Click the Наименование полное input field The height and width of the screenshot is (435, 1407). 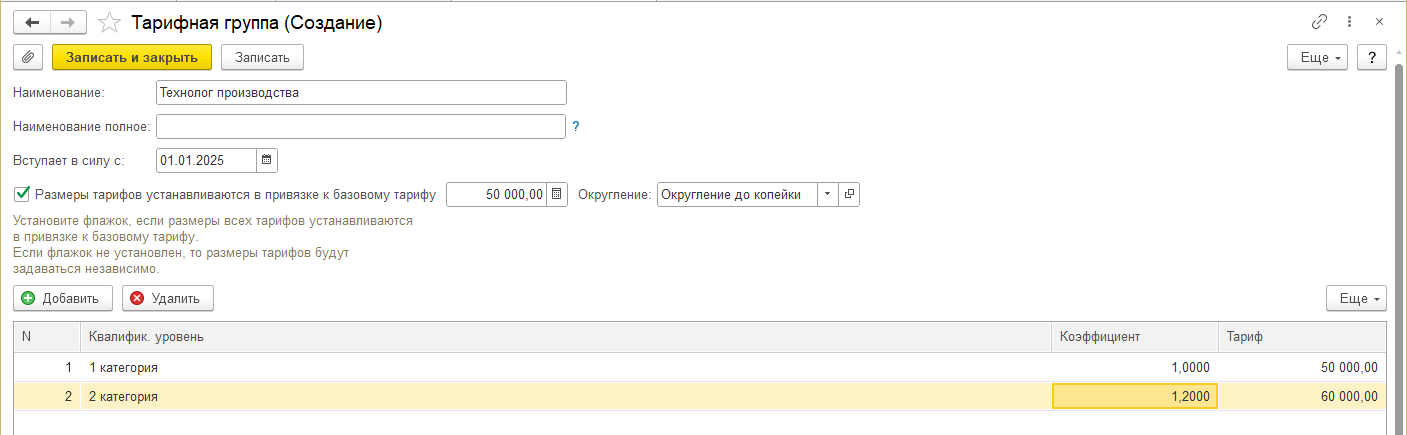point(361,127)
